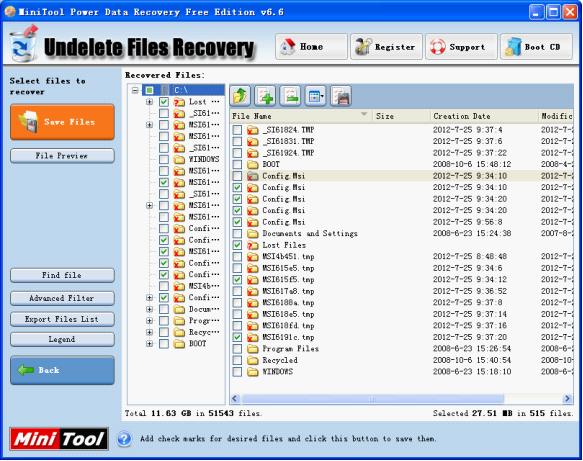Viewport: 583px width, 461px height.
Task: Click the Home icon button
Action: point(311,47)
